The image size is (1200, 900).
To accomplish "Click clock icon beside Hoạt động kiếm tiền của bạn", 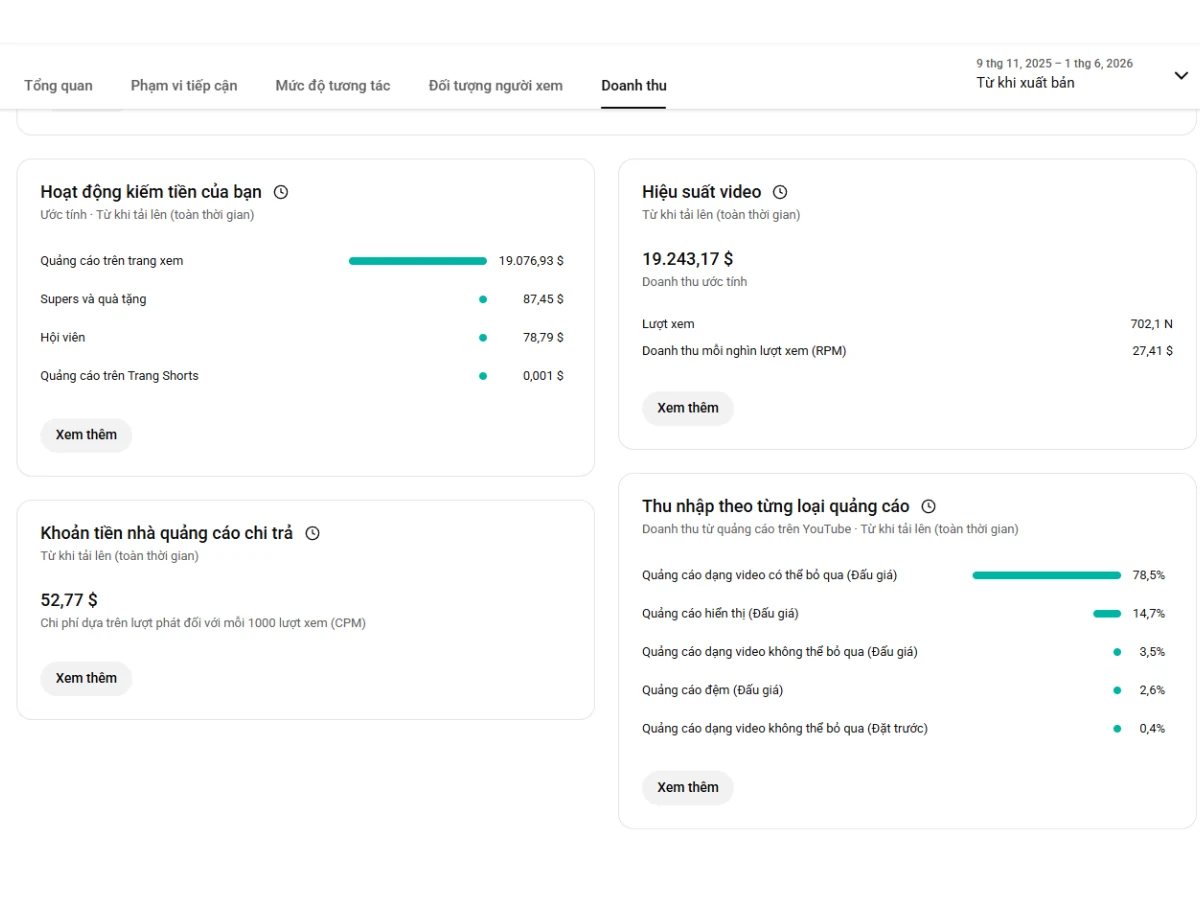I will (x=281, y=192).
